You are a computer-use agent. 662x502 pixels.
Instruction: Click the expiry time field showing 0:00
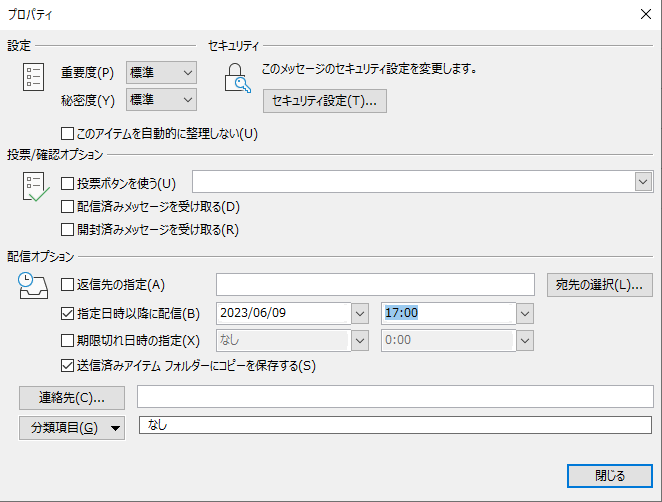click(x=448, y=340)
